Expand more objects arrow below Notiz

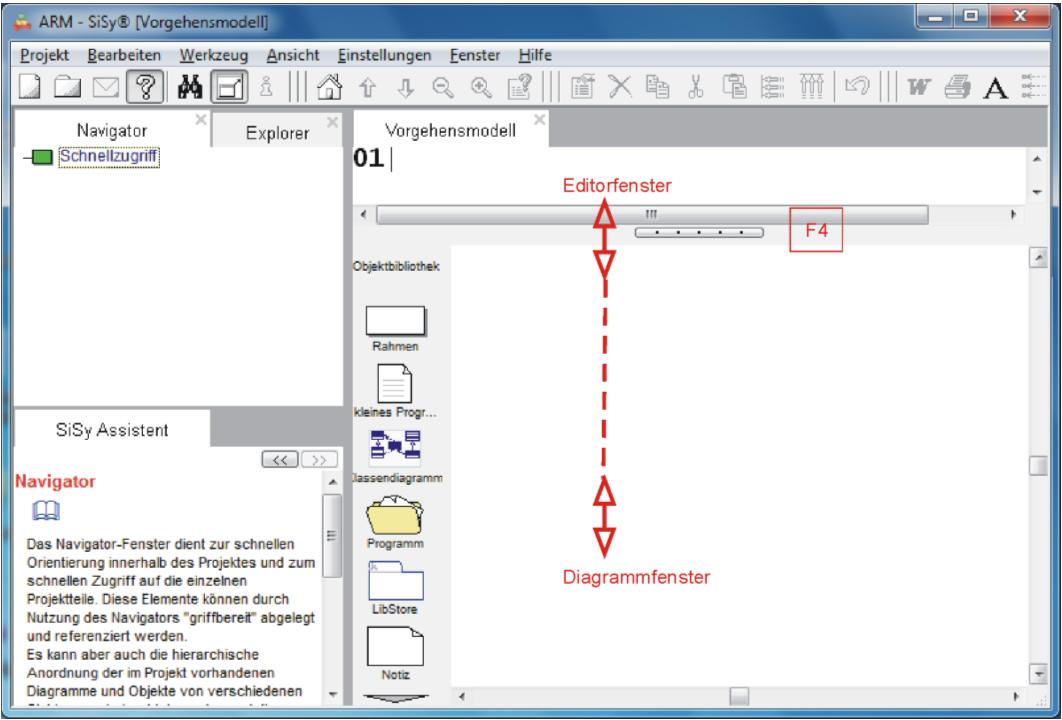[398, 695]
